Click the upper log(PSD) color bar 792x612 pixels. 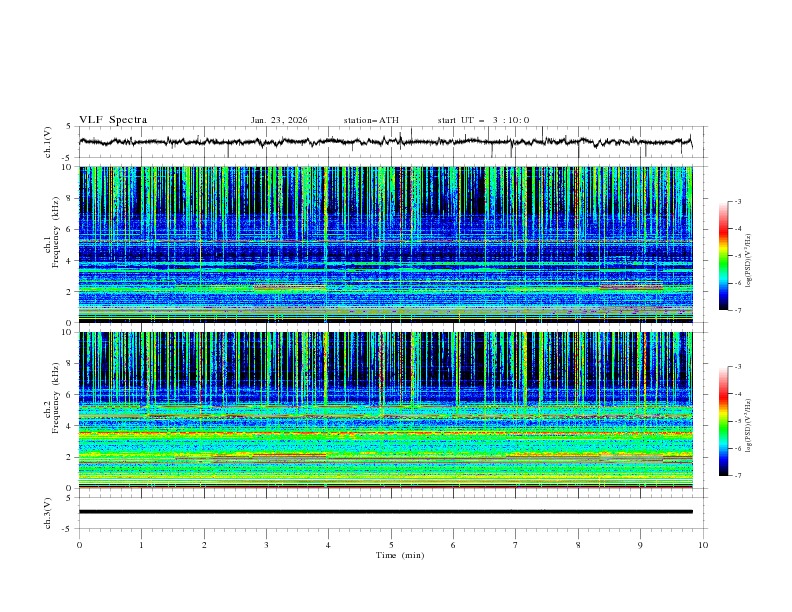tap(723, 256)
